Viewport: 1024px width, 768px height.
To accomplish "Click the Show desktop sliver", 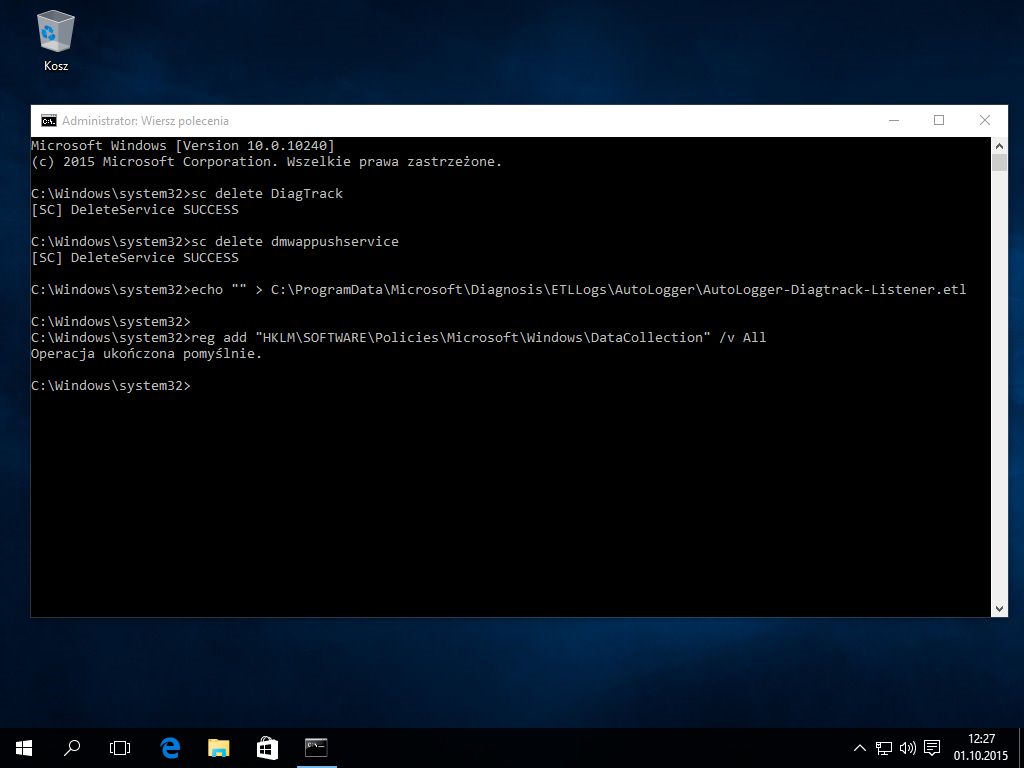I will [1021, 748].
